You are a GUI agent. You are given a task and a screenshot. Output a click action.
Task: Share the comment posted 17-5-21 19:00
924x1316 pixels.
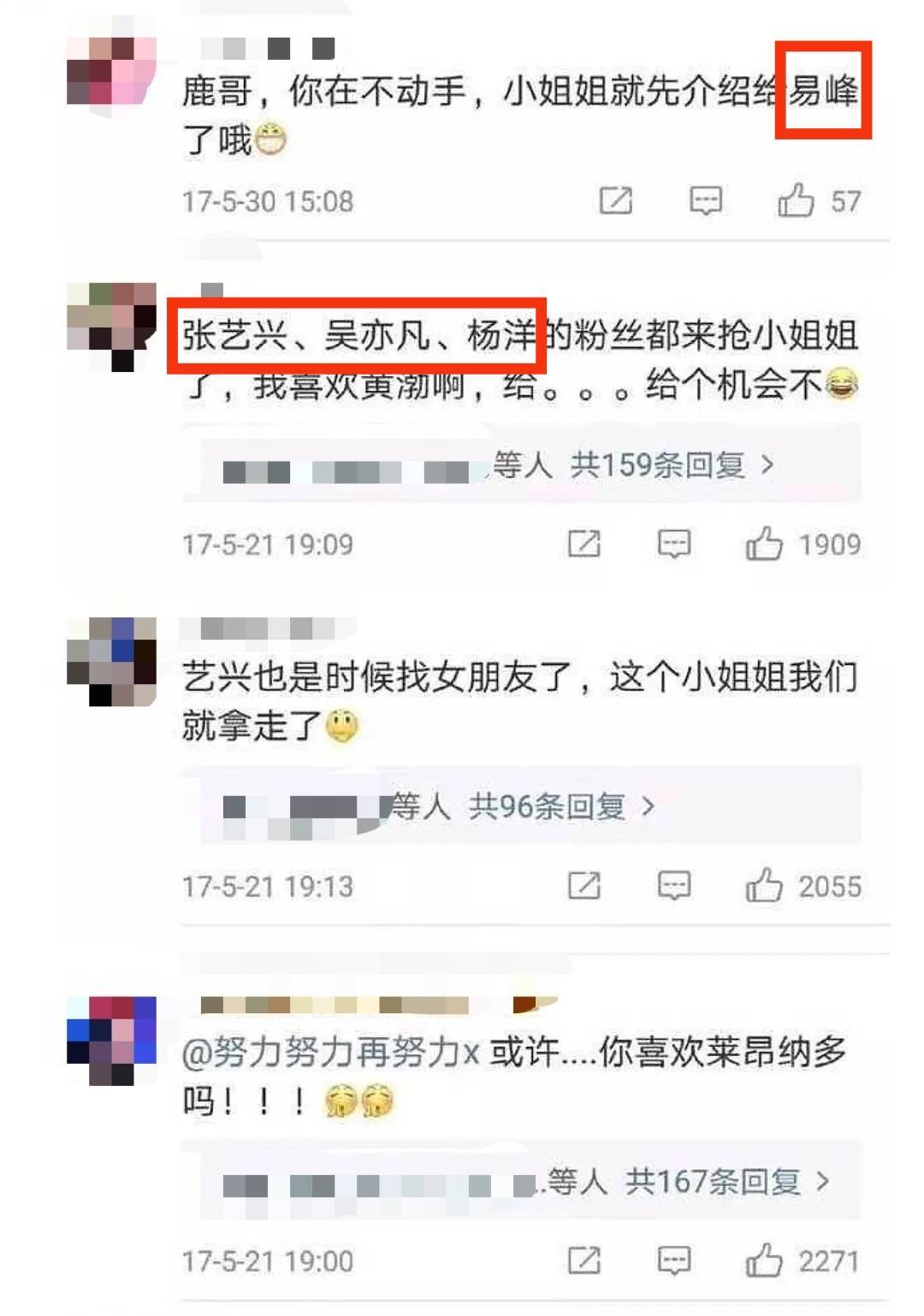pyautogui.click(x=584, y=1260)
